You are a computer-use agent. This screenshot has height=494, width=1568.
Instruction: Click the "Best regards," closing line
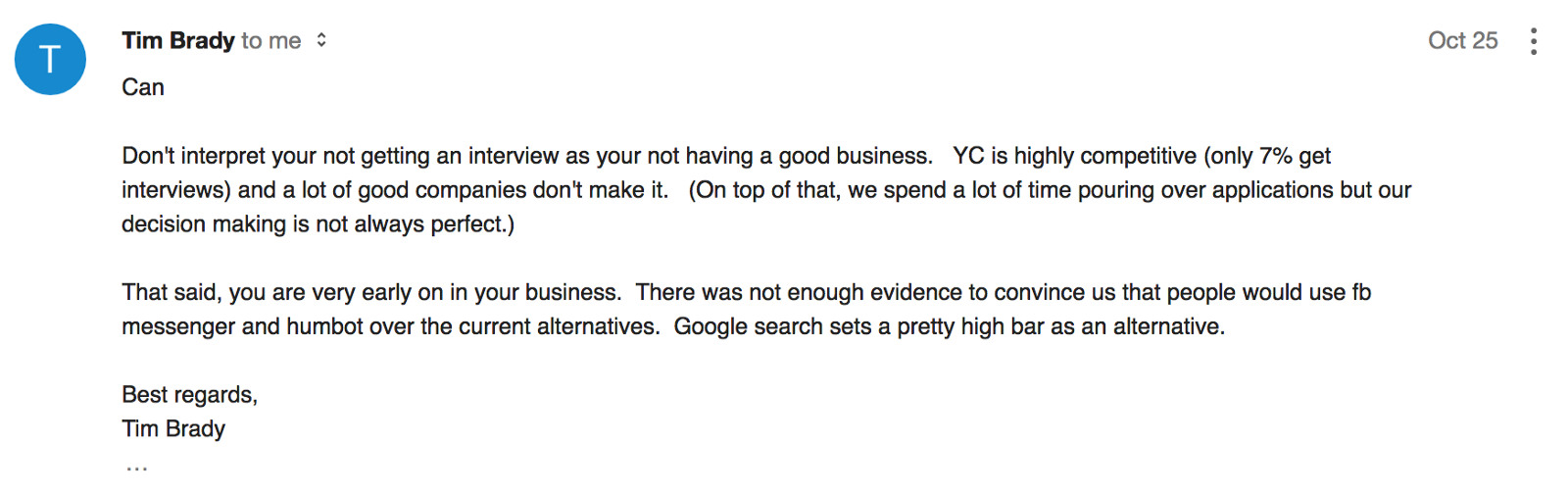pyautogui.click(x=189, y=395)
